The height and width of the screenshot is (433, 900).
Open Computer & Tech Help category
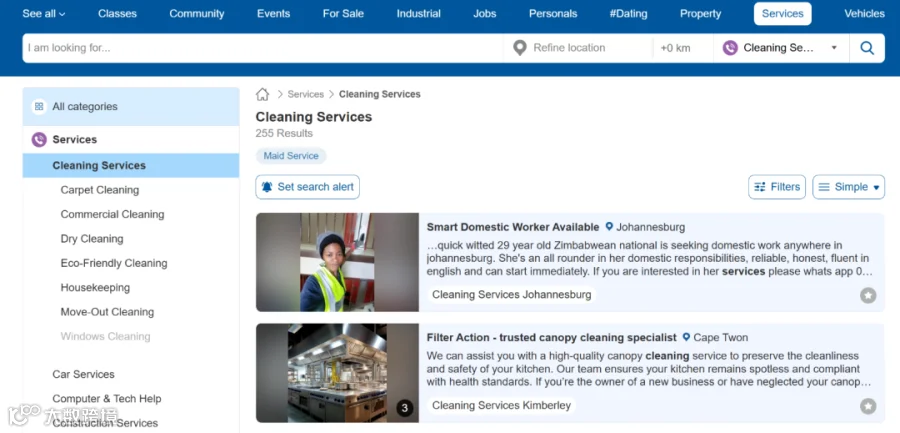pos(107,399)
